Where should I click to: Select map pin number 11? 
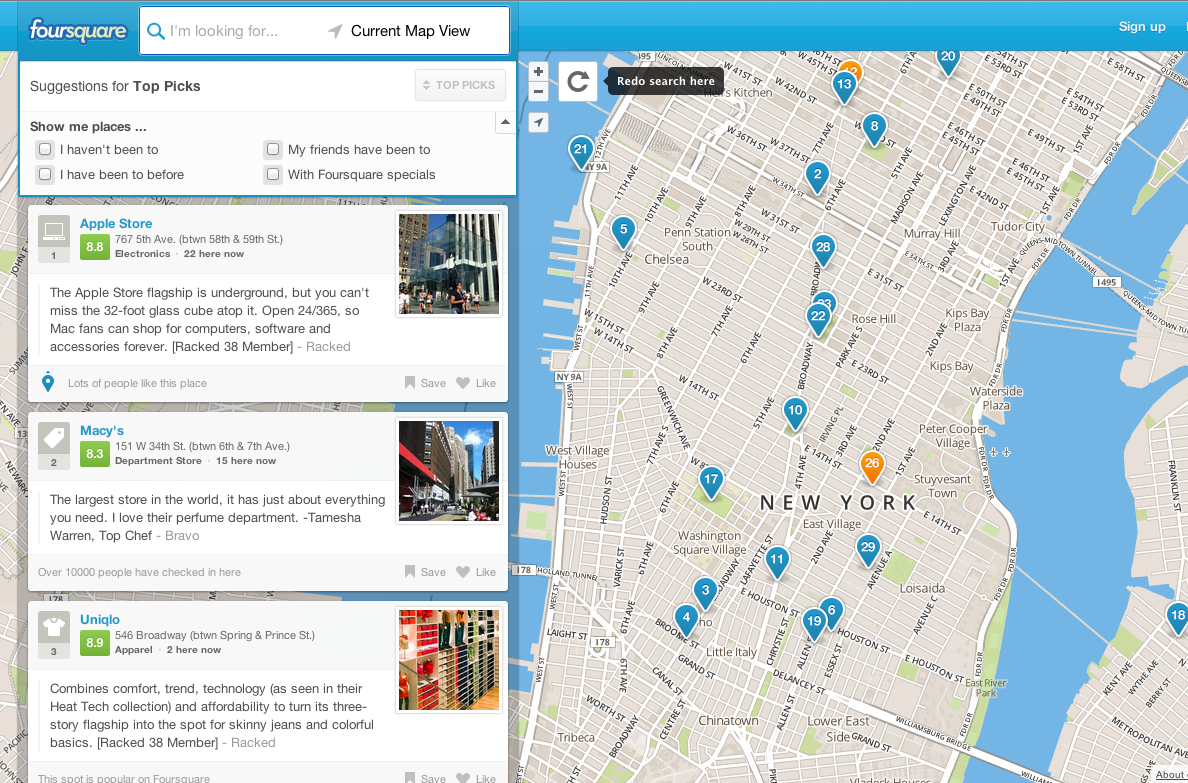click(x=777, y=562)
